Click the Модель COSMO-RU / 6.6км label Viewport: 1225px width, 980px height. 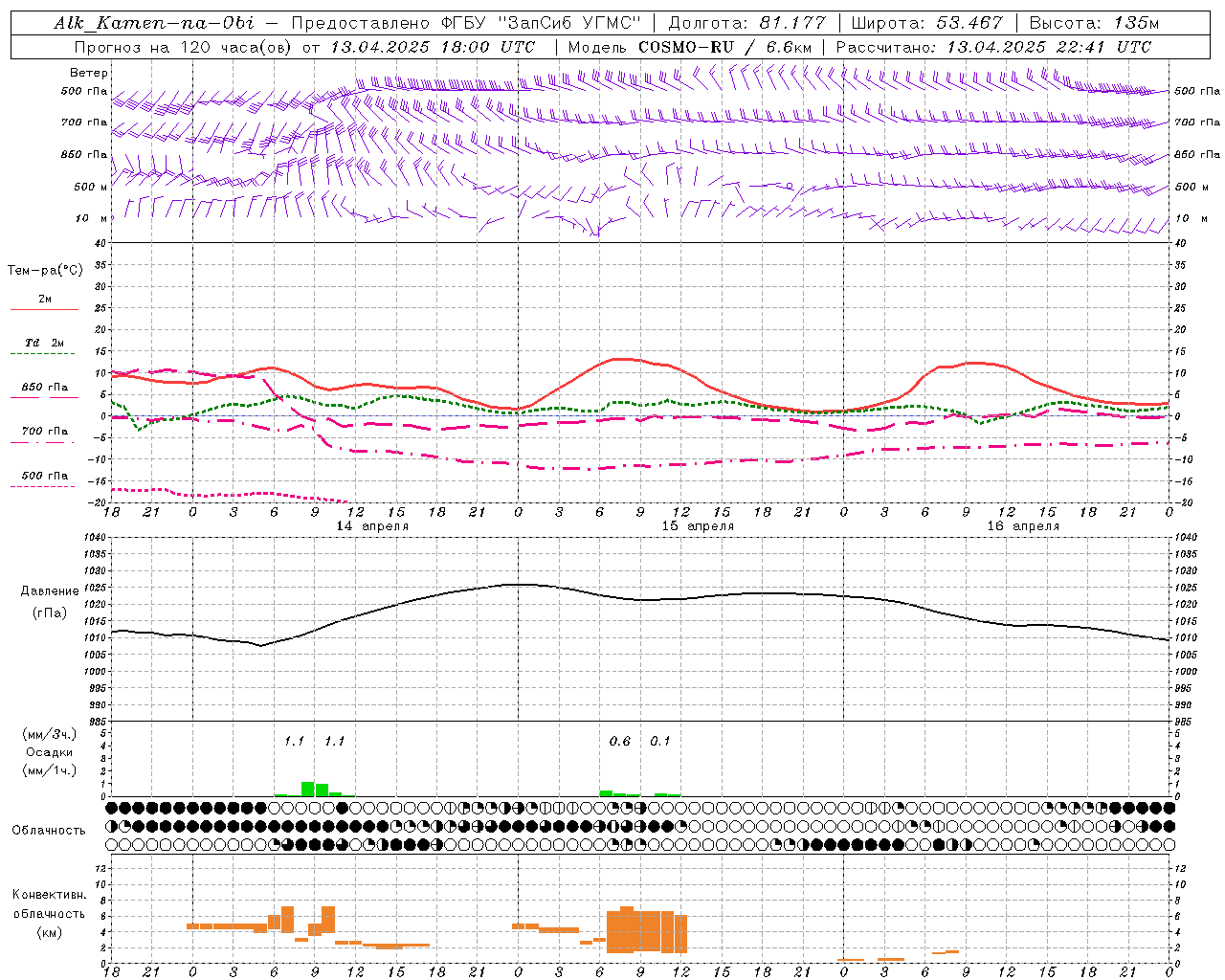690,47
